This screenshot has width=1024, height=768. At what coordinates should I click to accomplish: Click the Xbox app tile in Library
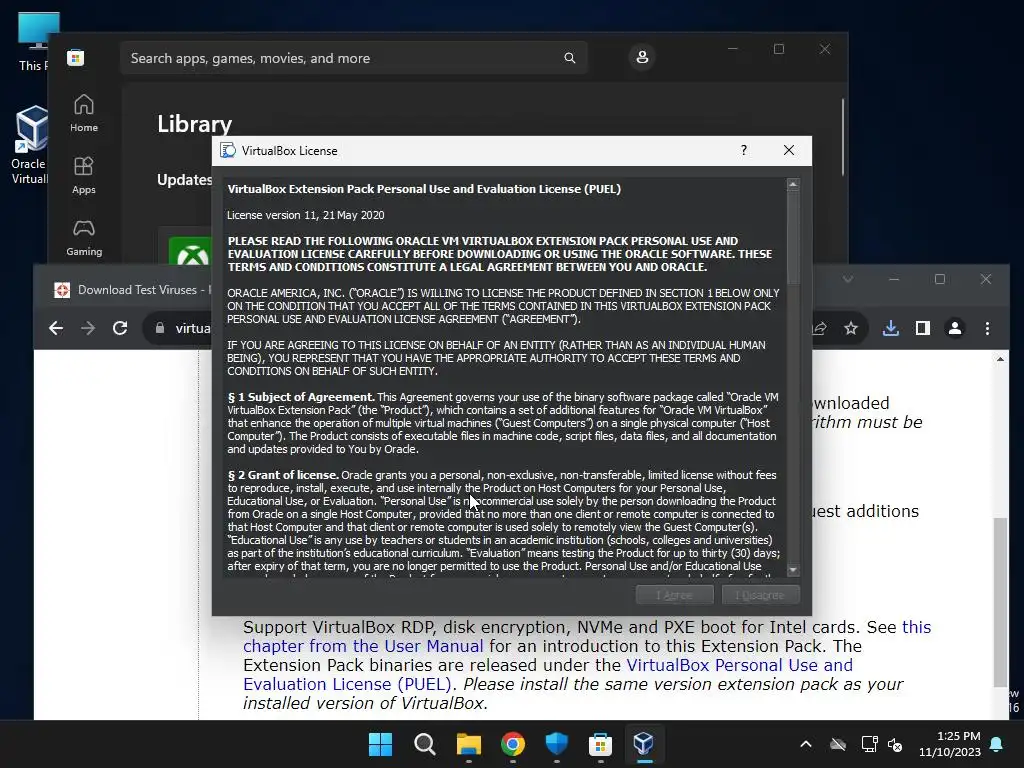pyautogui.click(x=190, y=251)
